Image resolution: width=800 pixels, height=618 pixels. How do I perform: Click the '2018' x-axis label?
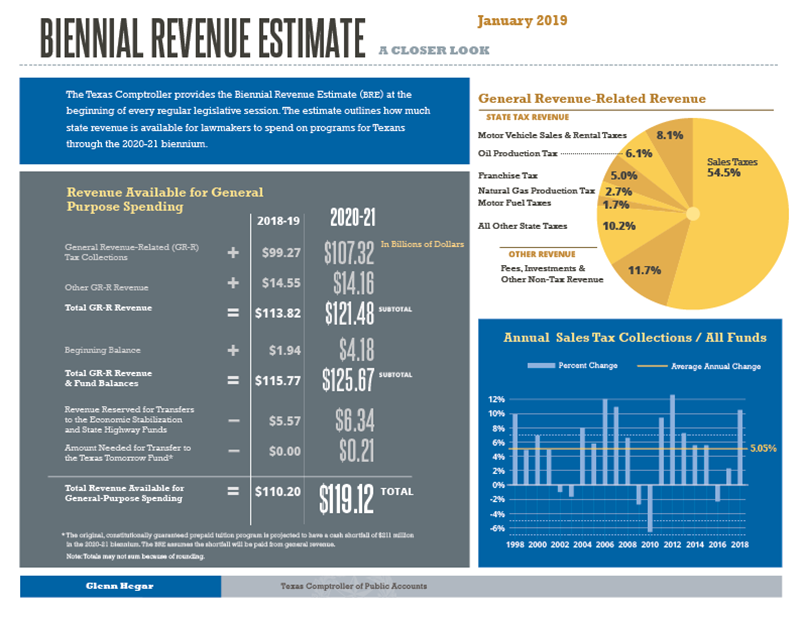coord(740,545)
